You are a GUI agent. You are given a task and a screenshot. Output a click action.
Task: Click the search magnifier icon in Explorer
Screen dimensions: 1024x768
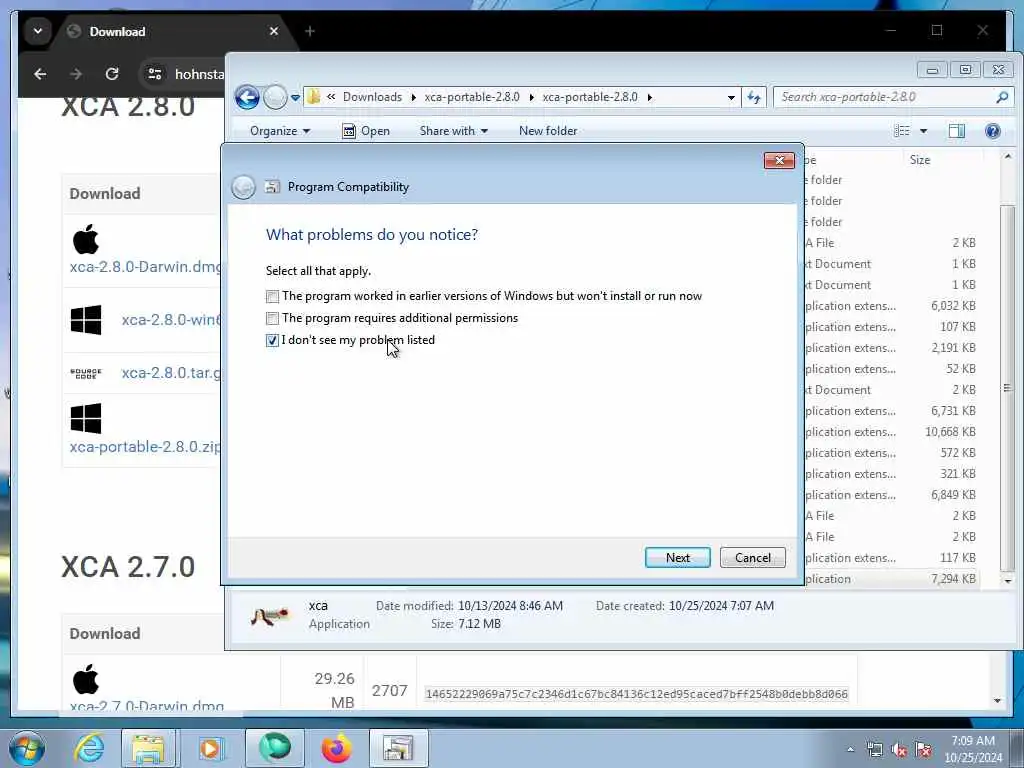1002,97
